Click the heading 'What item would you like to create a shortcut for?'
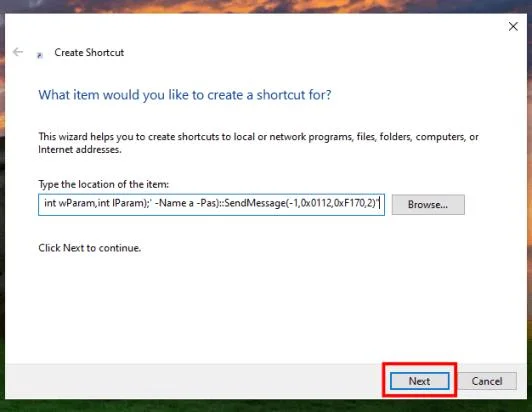This screenshot has height=412, width=532. [x=185, y=95]
